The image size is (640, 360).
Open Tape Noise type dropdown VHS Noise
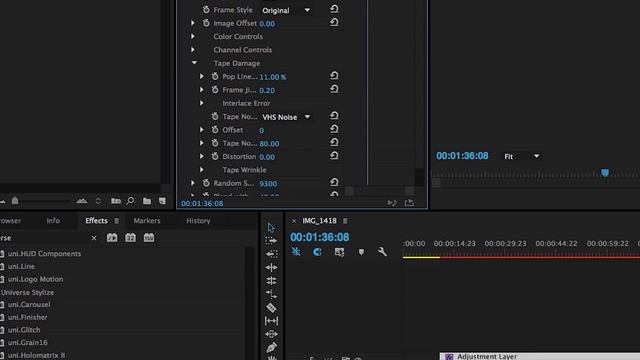pyautogui.click(x=286, y=117)
